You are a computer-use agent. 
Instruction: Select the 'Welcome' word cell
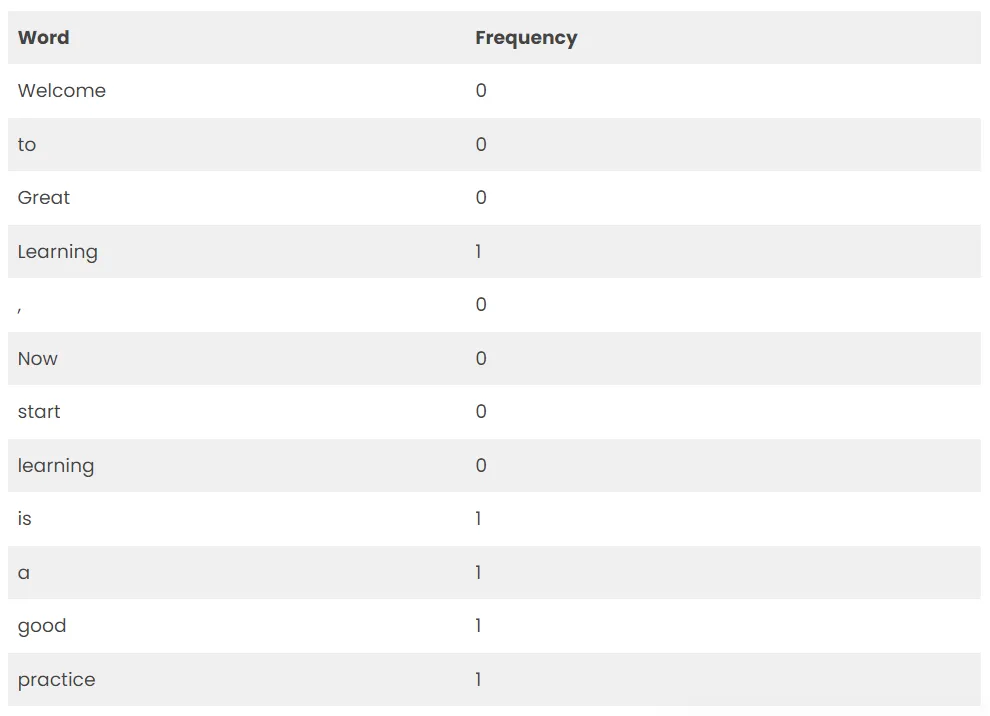pyautogui.click(x=62, y=91)
